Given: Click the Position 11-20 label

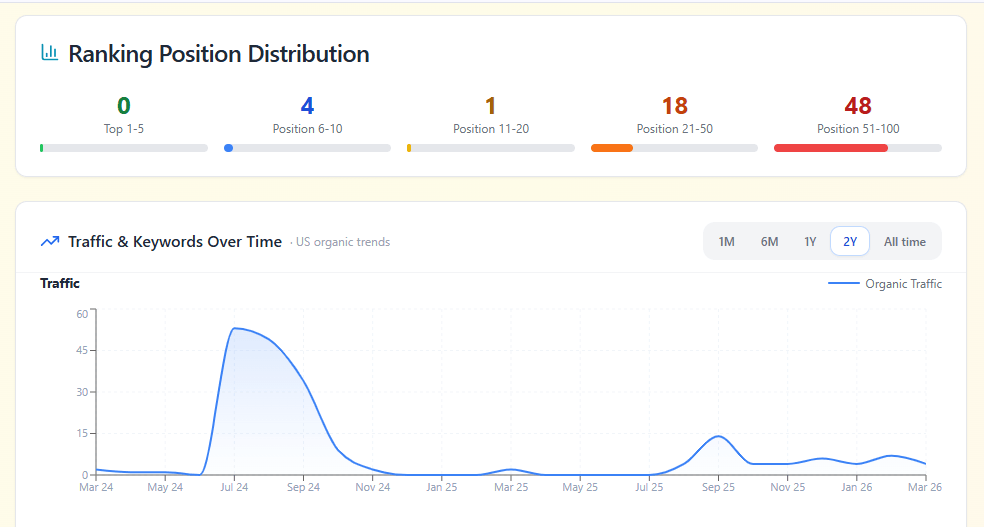Looking at the screenshot, I should 491,129.
